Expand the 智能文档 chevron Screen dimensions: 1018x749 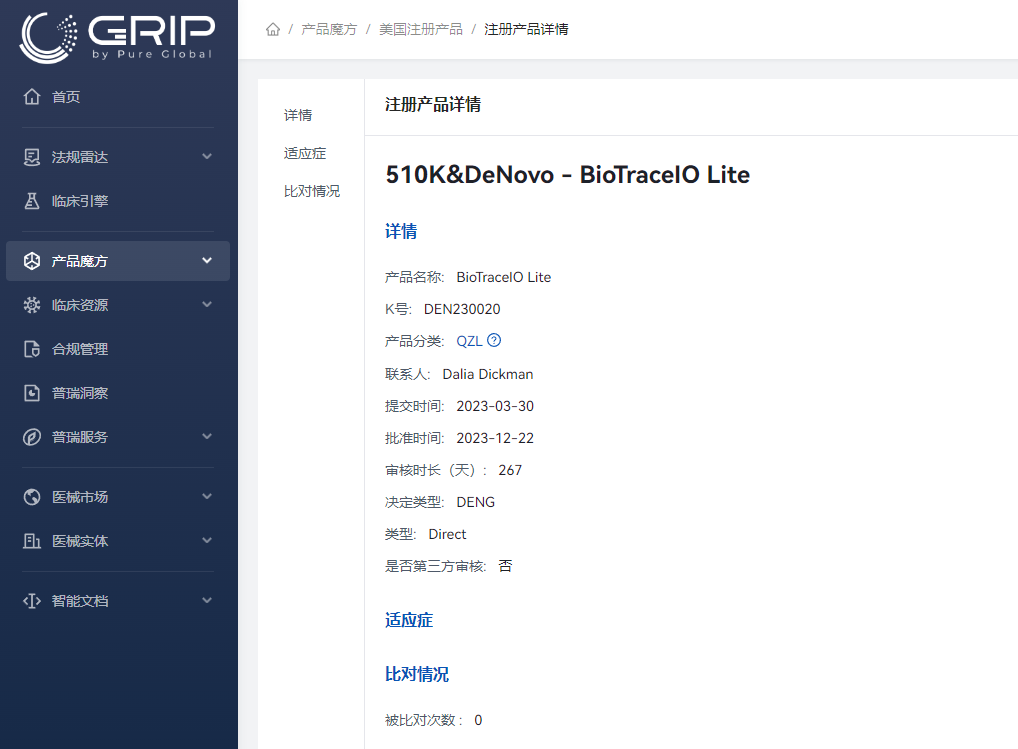(x=207, y=600)
